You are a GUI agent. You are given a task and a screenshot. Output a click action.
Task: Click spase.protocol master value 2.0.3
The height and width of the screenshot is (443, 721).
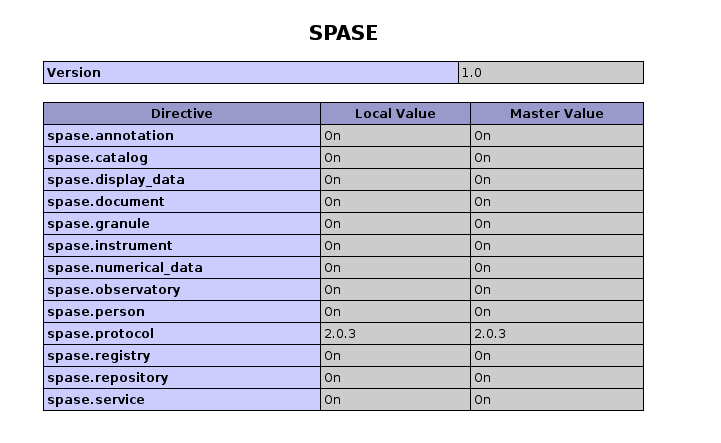tap(490, 333)
